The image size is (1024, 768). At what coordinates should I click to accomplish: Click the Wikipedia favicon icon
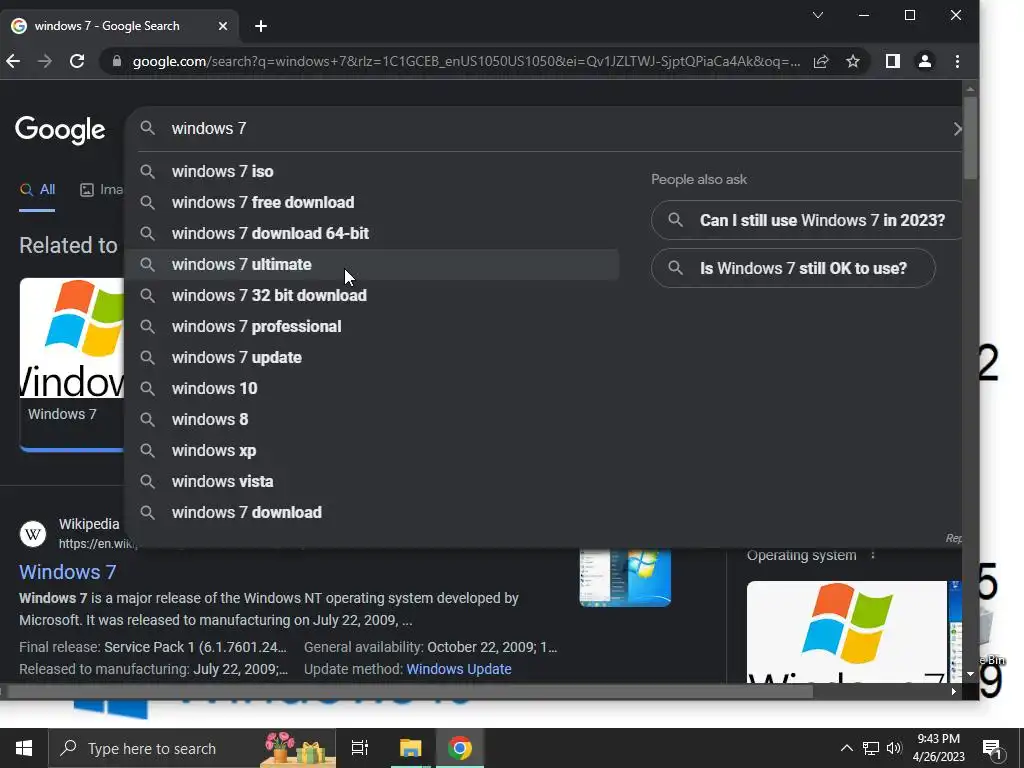(33, 534)
